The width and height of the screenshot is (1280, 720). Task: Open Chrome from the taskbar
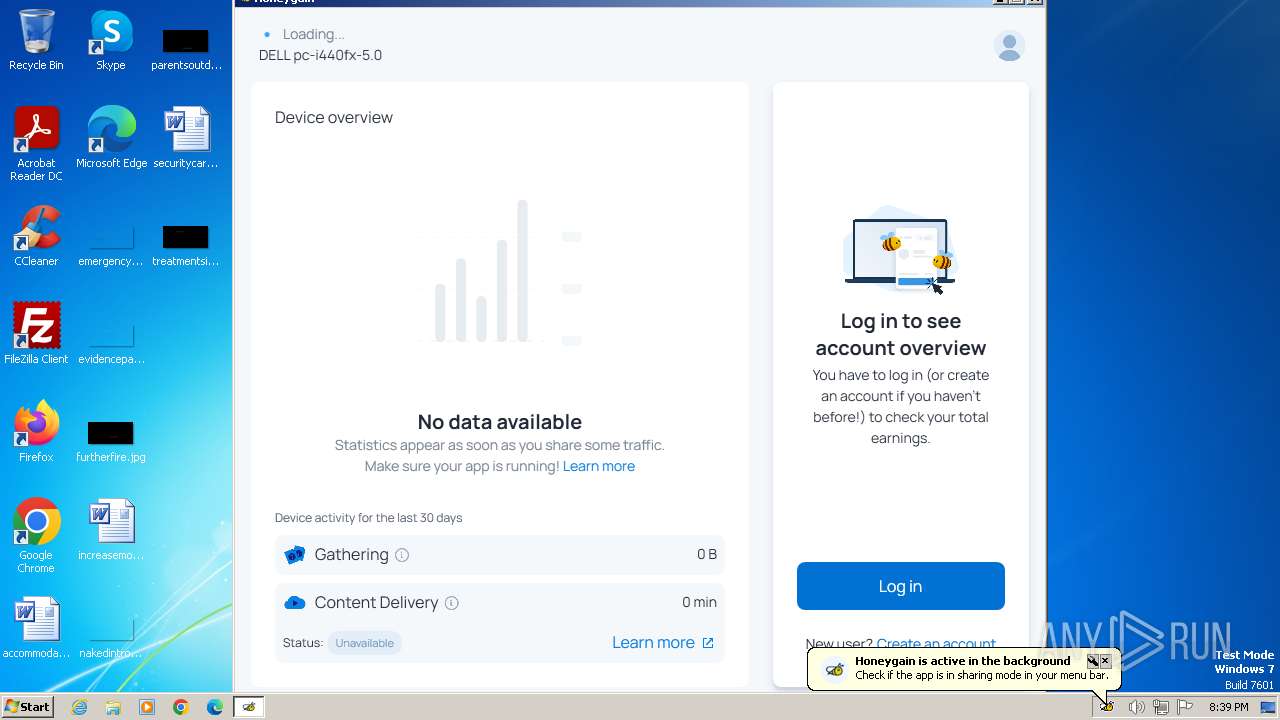click(x=181, y=707)
